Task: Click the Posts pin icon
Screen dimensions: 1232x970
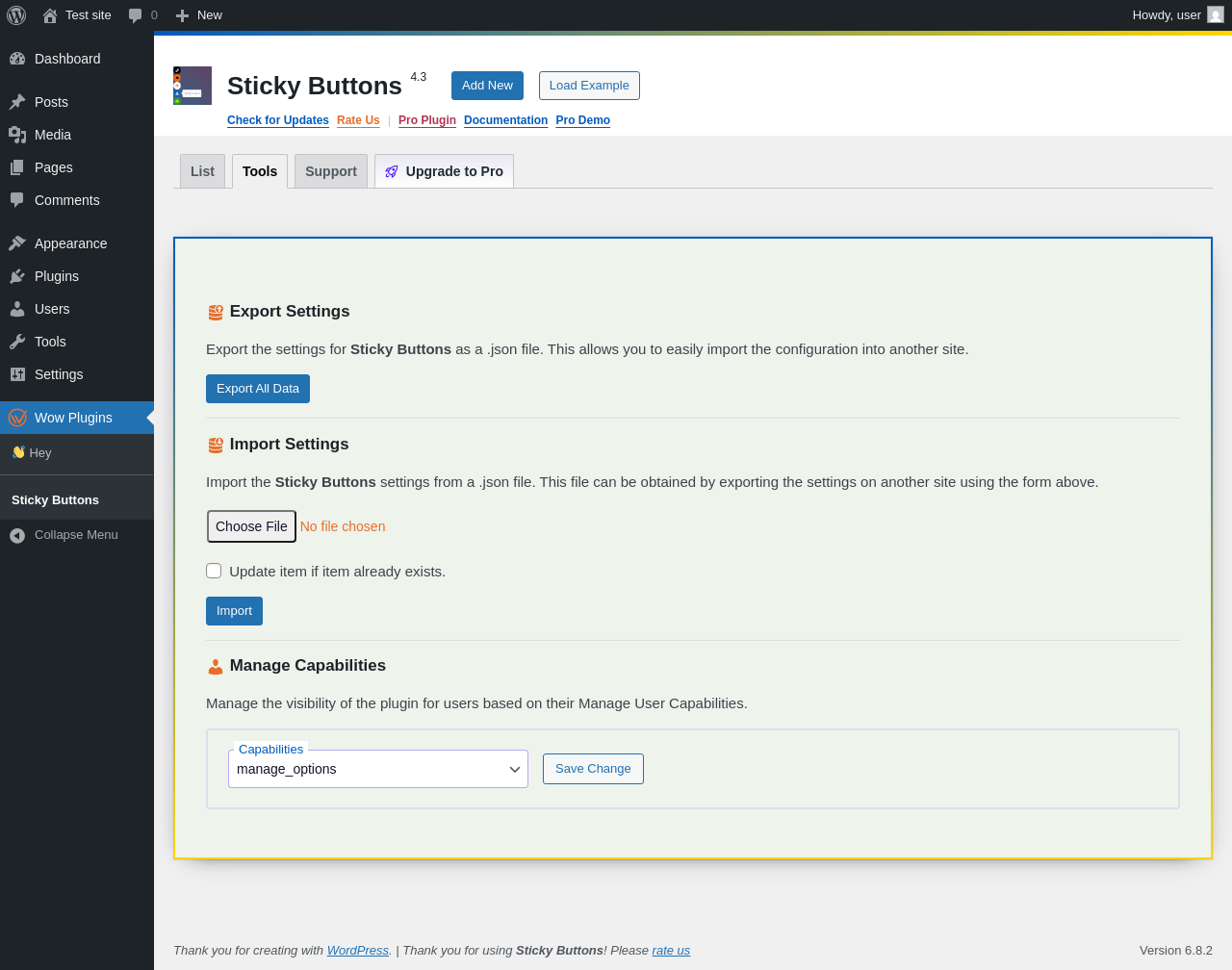Action: (x=17, y=102)
